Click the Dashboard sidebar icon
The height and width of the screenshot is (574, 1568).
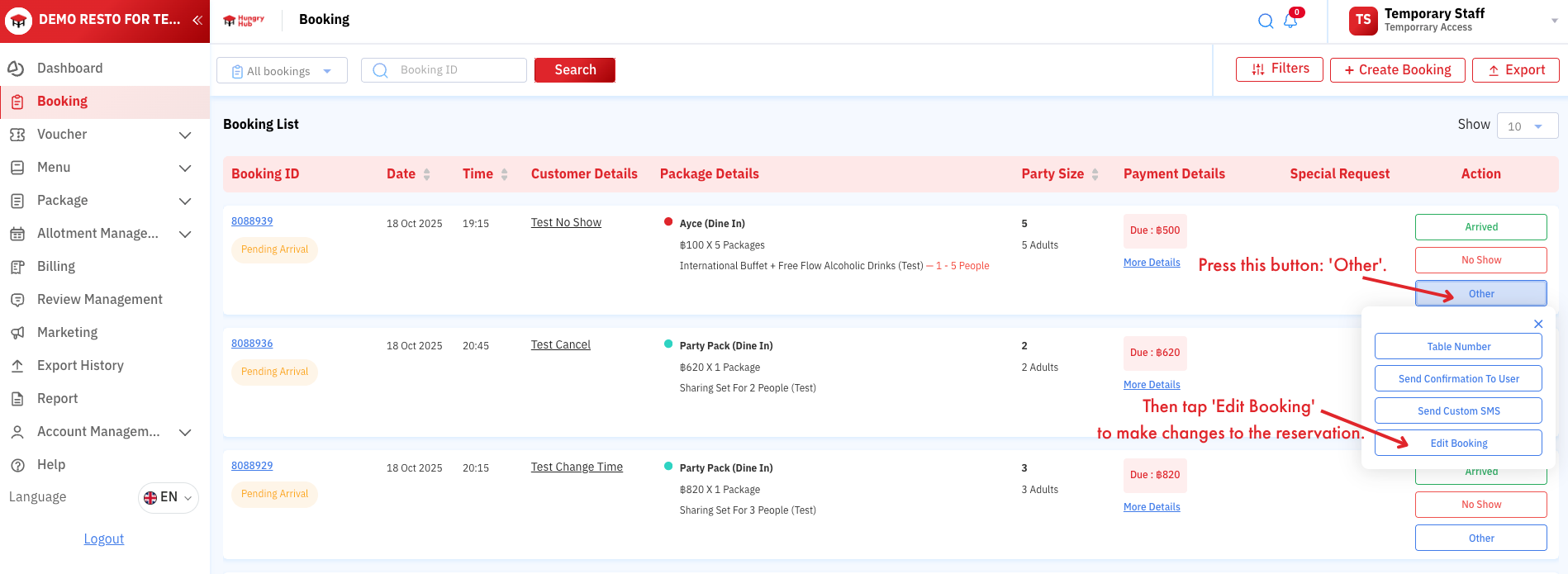click(x=16, y=69)
